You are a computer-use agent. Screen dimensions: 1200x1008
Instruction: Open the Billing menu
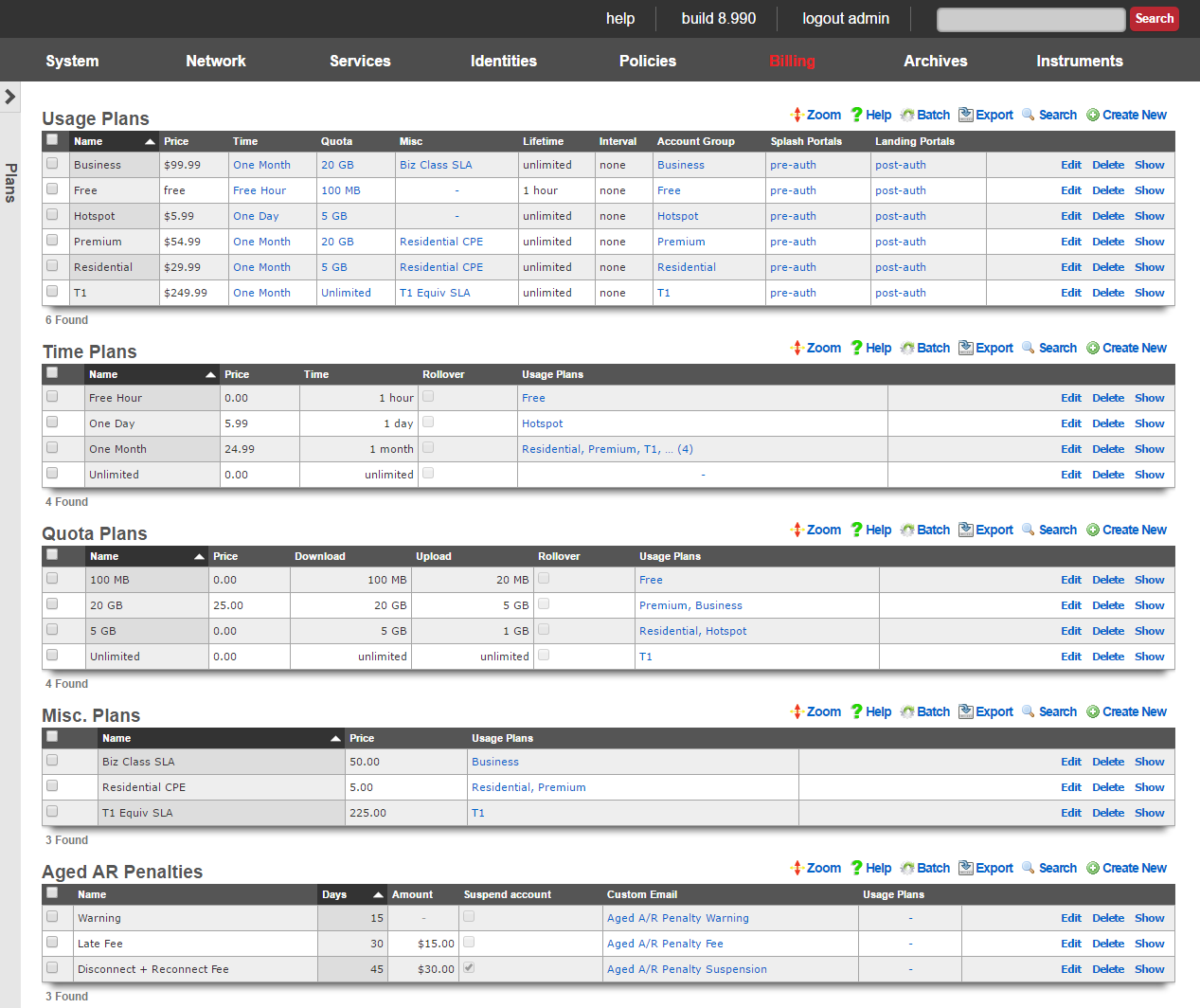point(792,61)
